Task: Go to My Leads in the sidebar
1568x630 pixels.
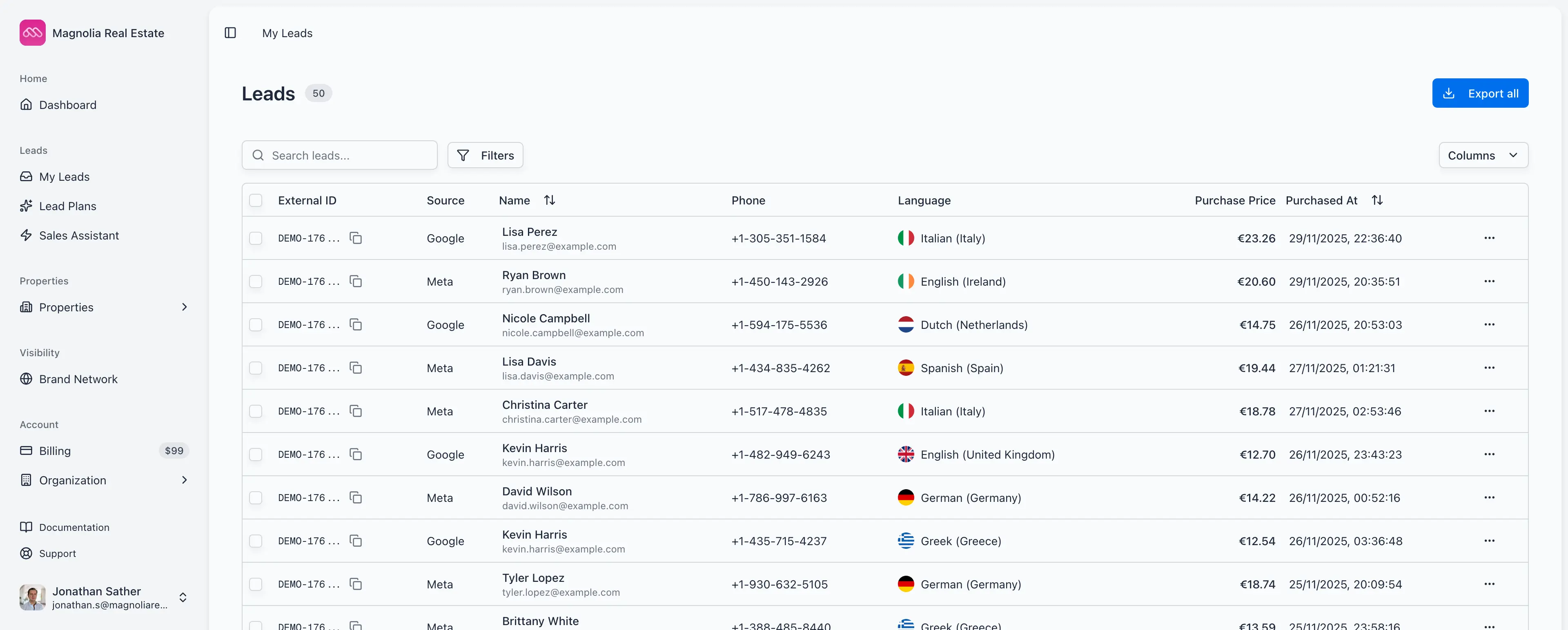Action: click(x=63, y=176)
